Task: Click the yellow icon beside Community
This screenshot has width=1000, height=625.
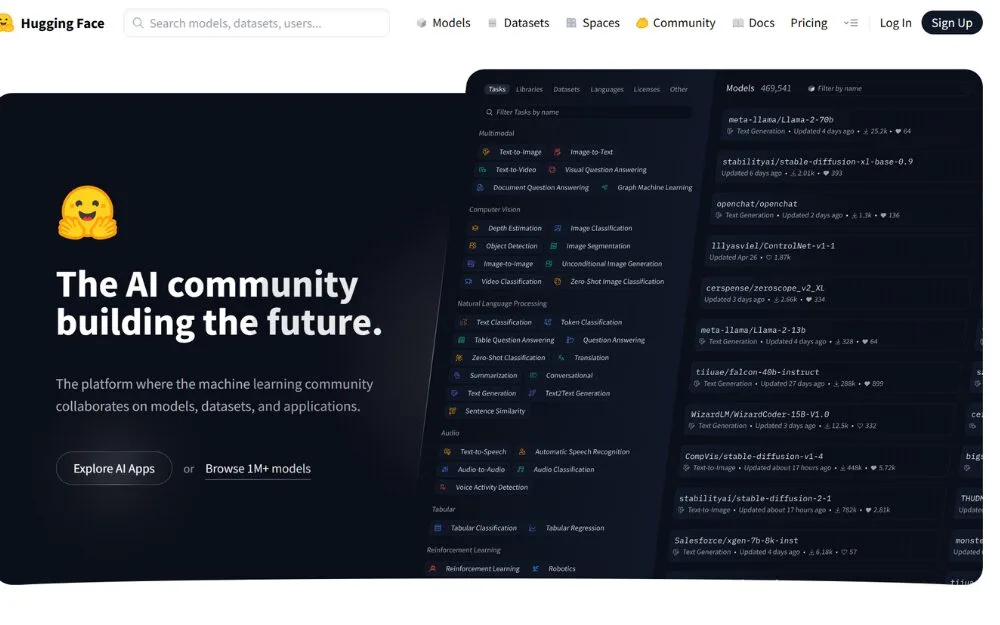Action: 642,23
